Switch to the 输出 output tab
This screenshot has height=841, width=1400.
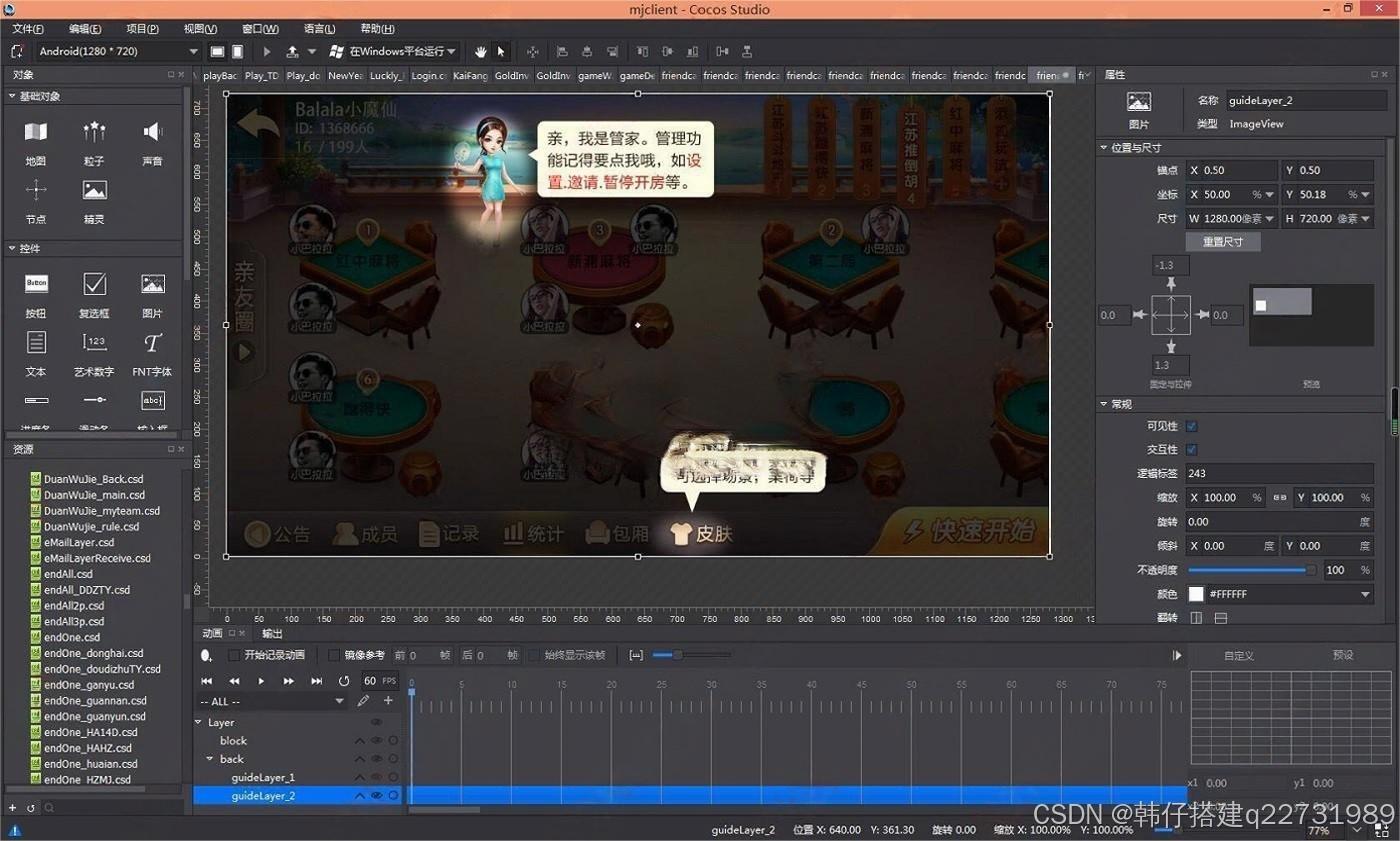pos(272,633)
